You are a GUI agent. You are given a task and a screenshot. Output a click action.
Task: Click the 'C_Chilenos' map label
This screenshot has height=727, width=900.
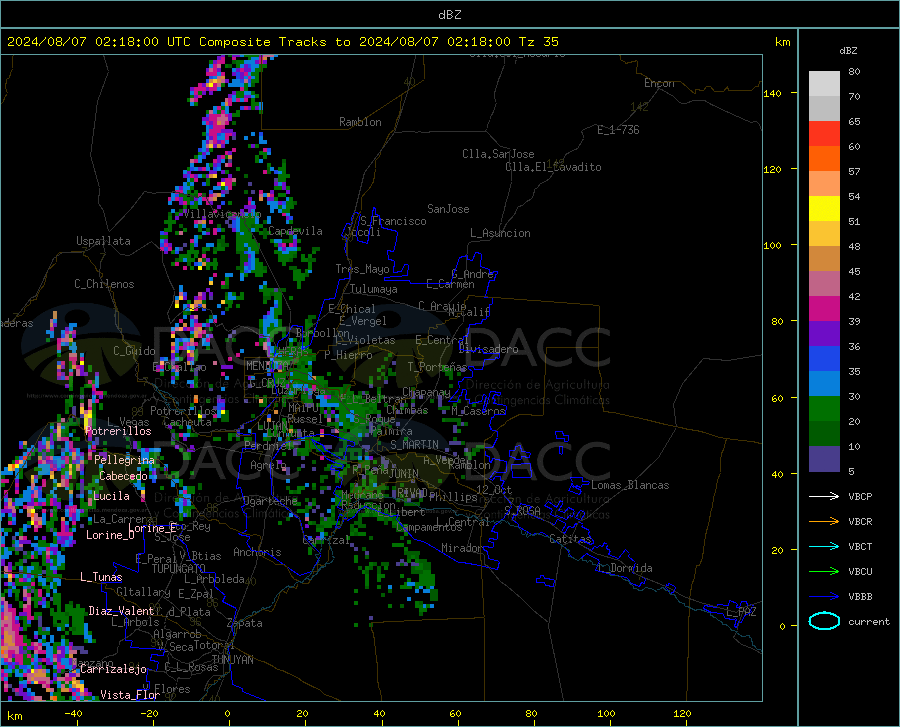(104, 284)
